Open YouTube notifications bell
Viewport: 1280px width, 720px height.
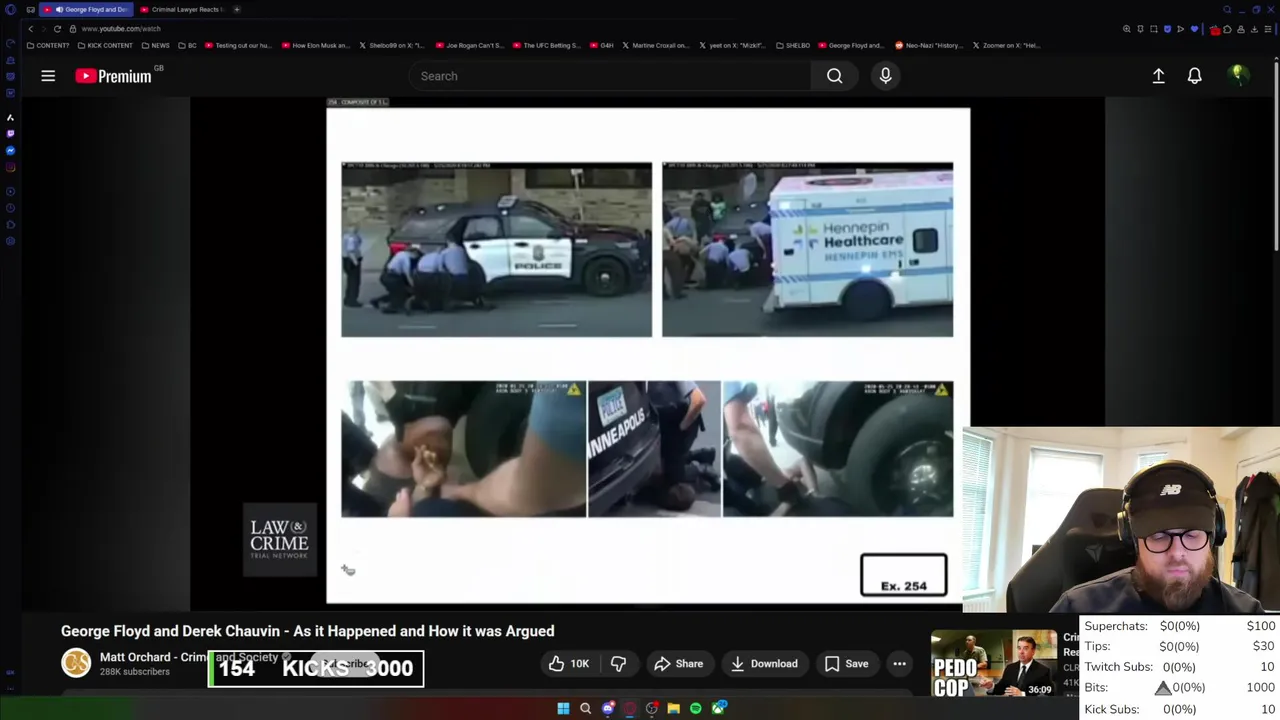point(1194,76)
